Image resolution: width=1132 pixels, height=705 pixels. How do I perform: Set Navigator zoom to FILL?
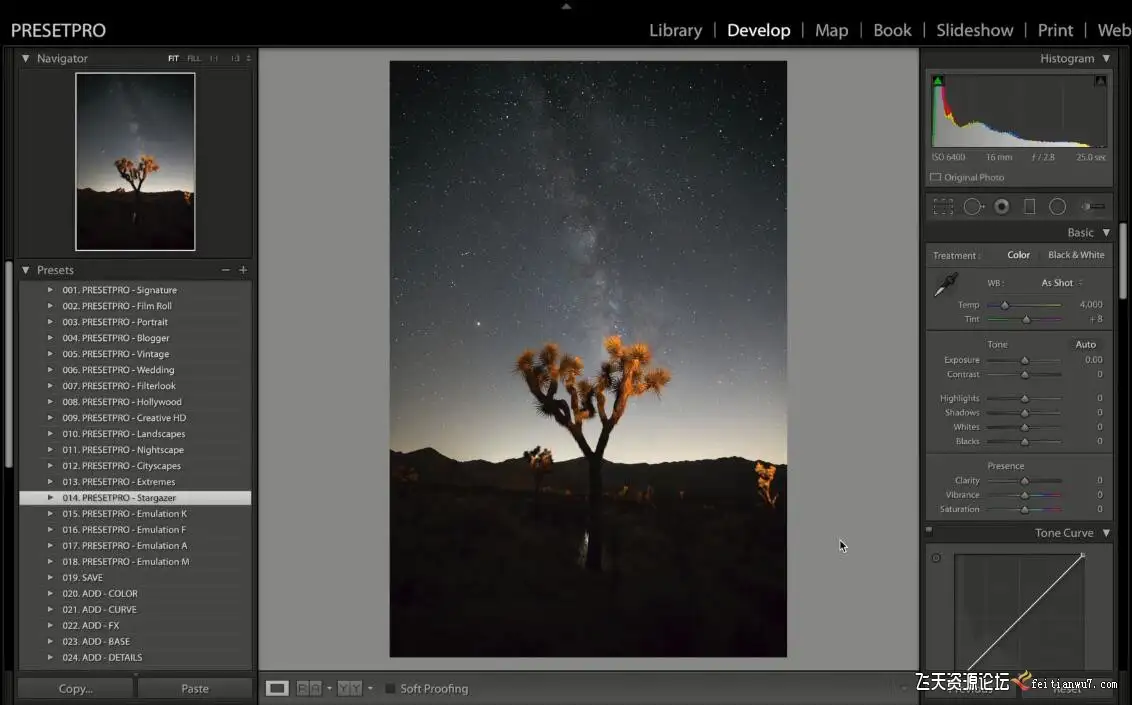point(194,58)
